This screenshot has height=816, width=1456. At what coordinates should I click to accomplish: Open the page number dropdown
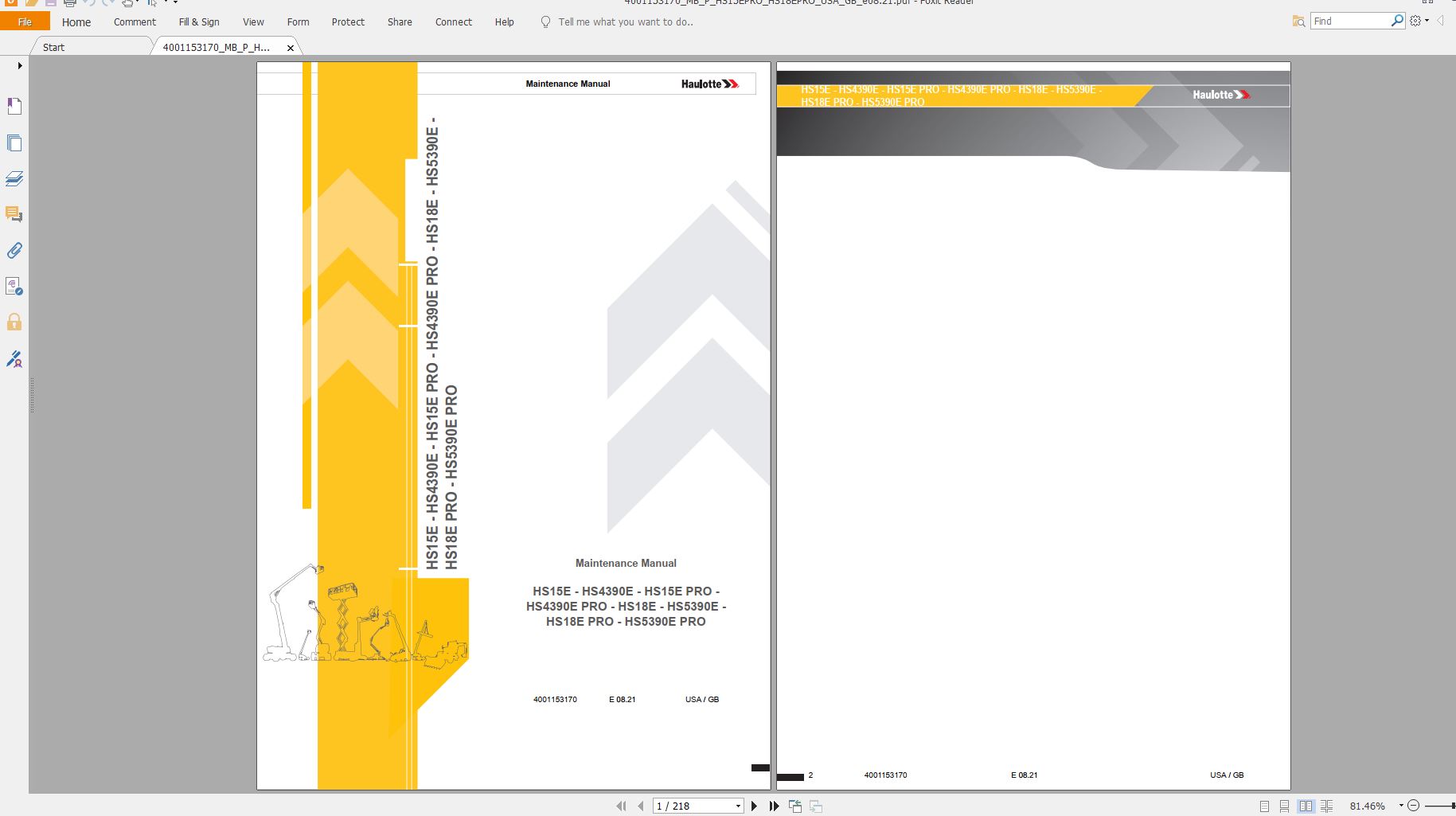[x=738, y=806]
